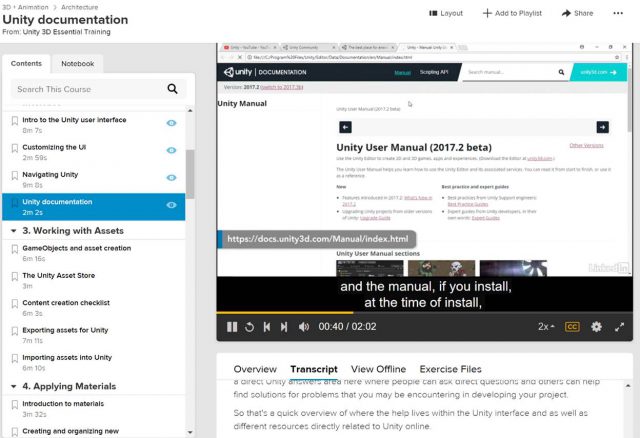
Task: Open Customizing the UI video
Action: pyautogui.click(x=54, y=147)
